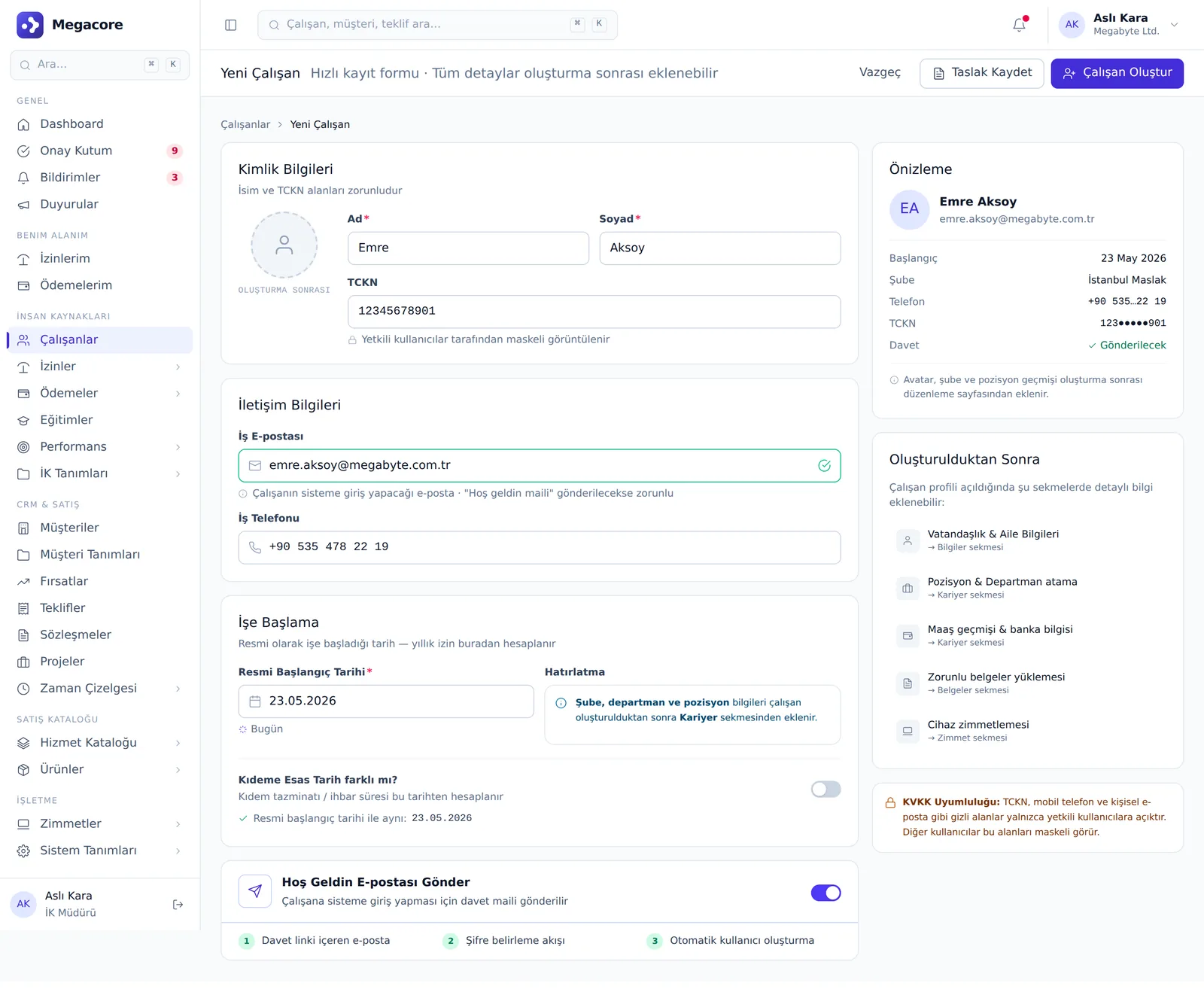Click the Taslak Kaydet button
Viewport: 1204px width, 989px height.
[981, 74]
